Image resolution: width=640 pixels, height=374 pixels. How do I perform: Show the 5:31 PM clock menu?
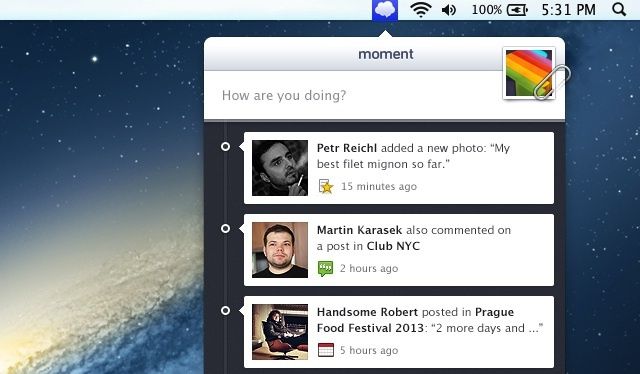[569, 10]
